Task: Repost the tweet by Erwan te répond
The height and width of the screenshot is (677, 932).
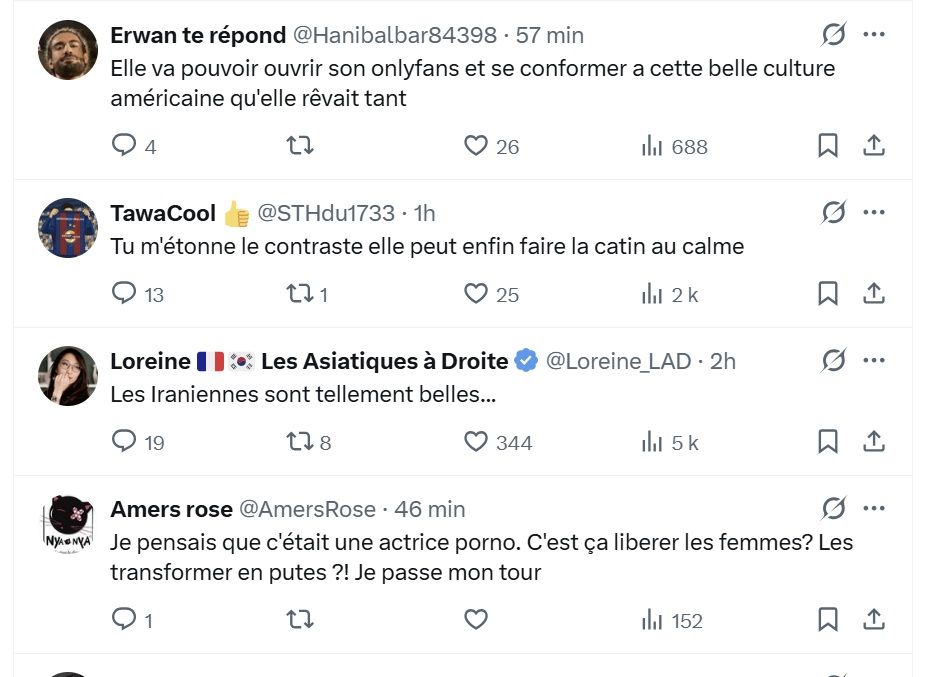Action: pyautogui.click(x=300, y=146)
